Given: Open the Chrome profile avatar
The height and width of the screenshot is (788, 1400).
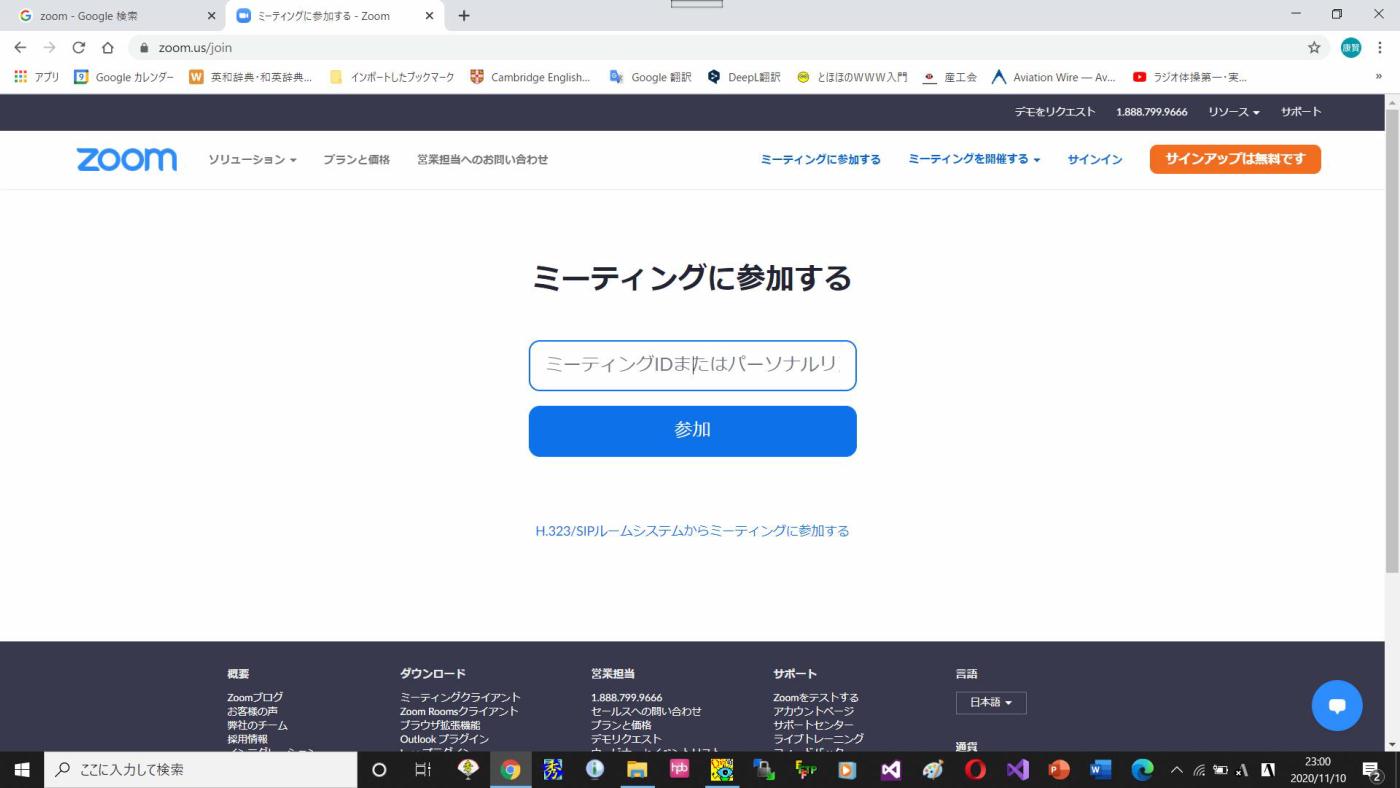Looking at the screenshot, I should tap(1351, 47).
